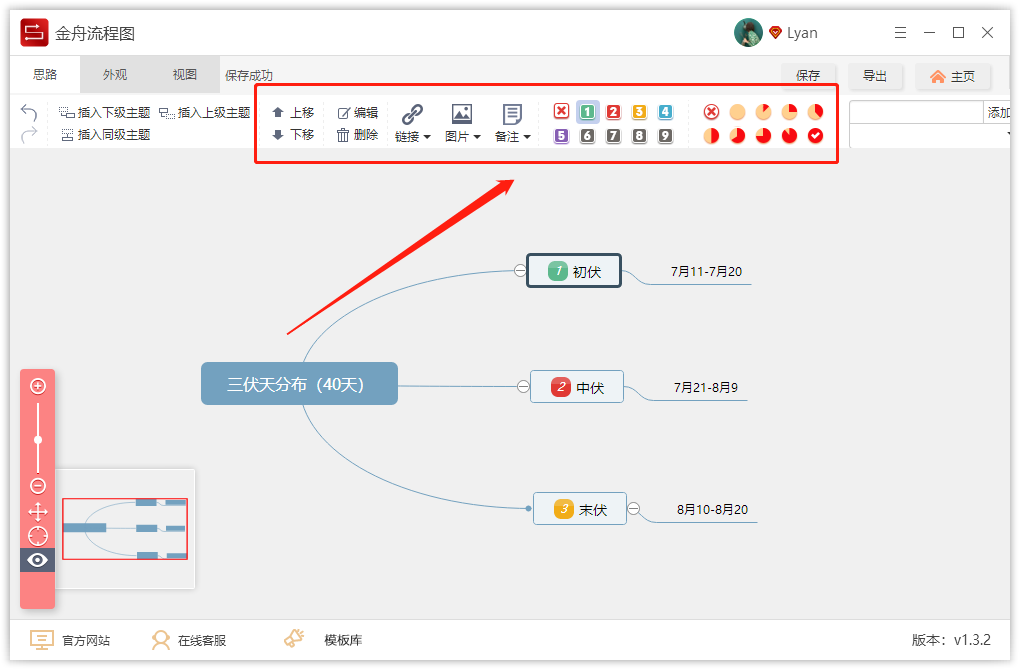Click the 添加 button on the right

tap(997, 113)
